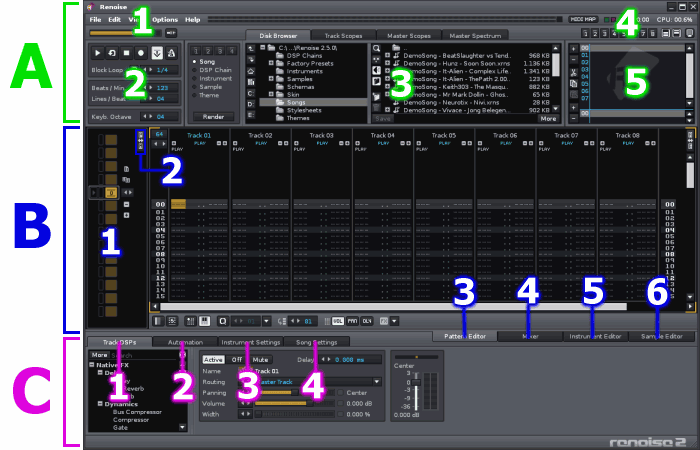The width and height of the screenshot is (700, 450).
Task: Click the copy icon in sequencer panel
Action: 574,84
